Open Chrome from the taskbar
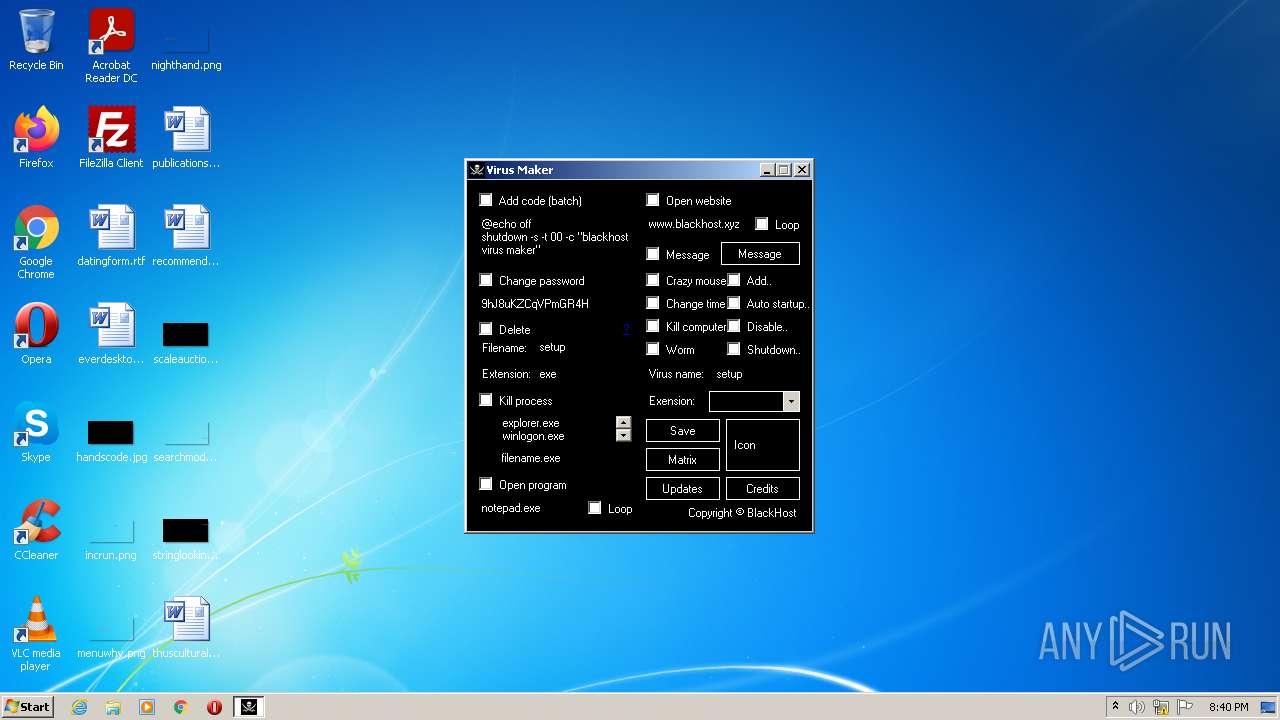Image resolution: width=1280 pixels, height=720 pixels. (x=181, y=707)
